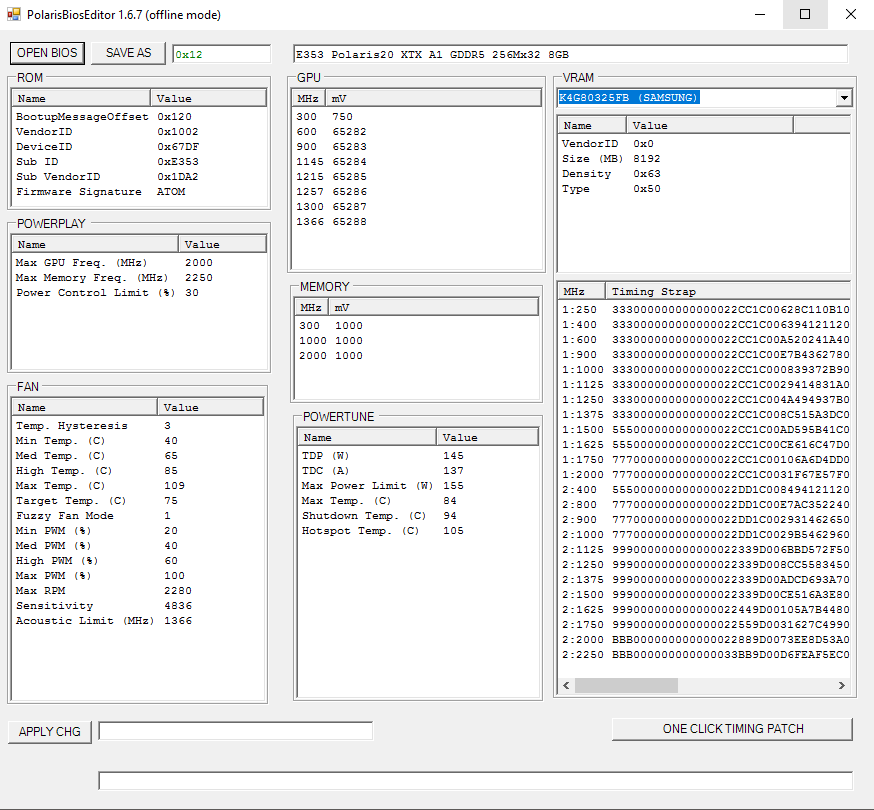Image resolution: width=874 pixels, height=810 pixels.
Task: Select VRAM Density 0x63 row
Action: coord(705,174)
